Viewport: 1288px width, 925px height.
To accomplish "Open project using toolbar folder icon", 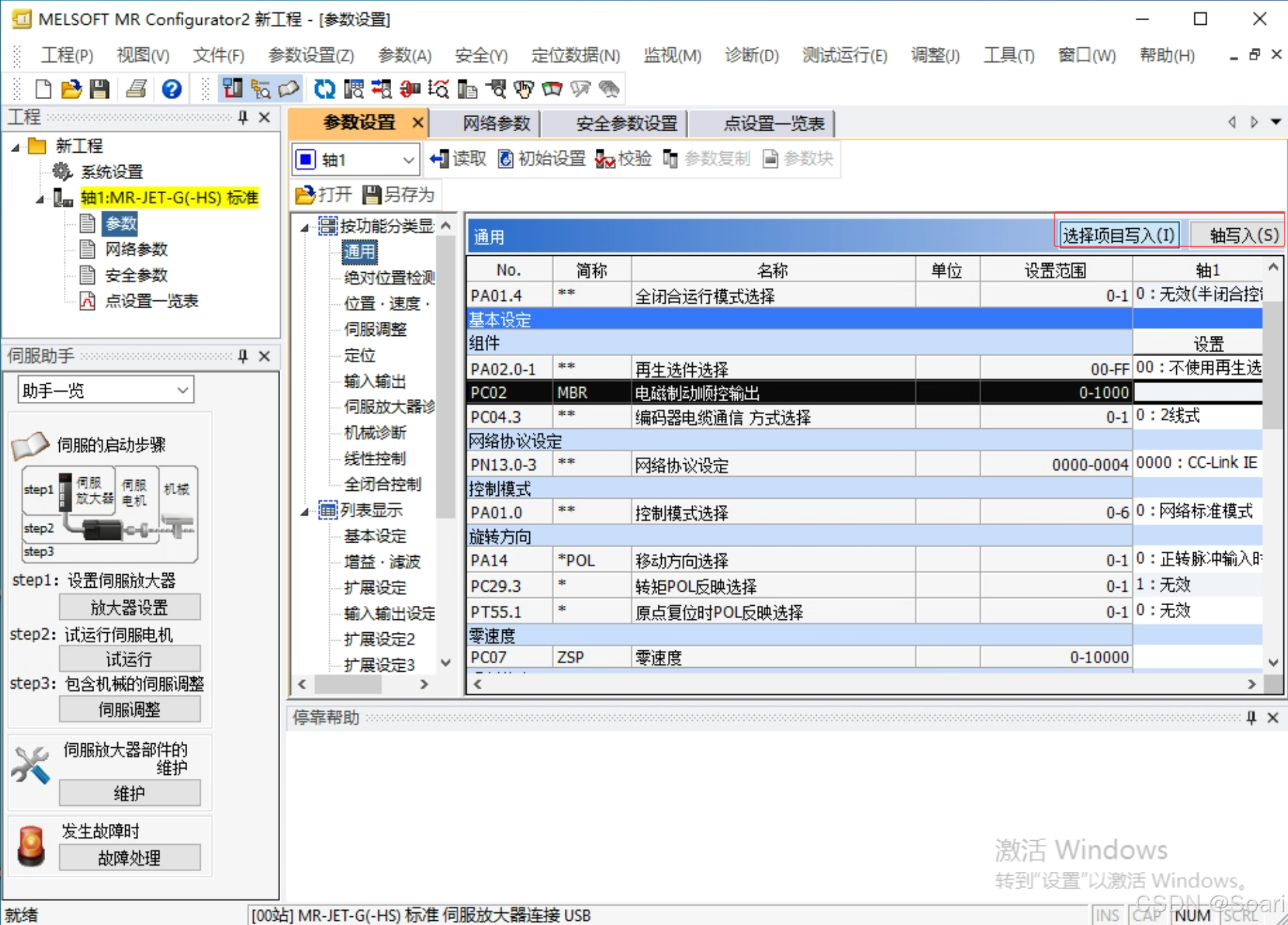I will pos(71,89).
